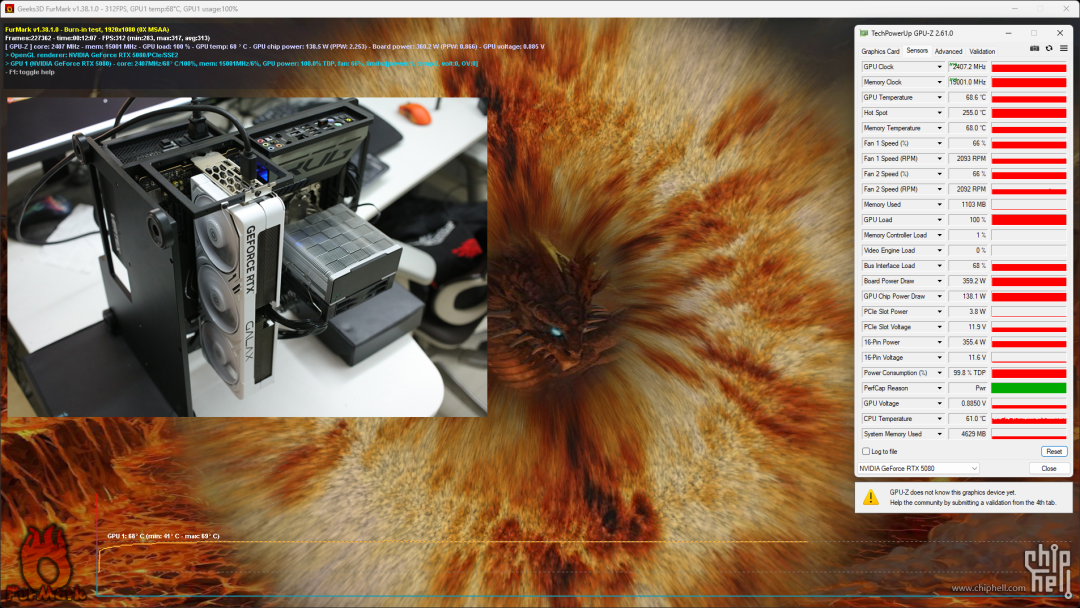Click the "OpenGL renderer" line in FurMark overlay
The height and width of the screenshot is (608, 1080).
92,55
